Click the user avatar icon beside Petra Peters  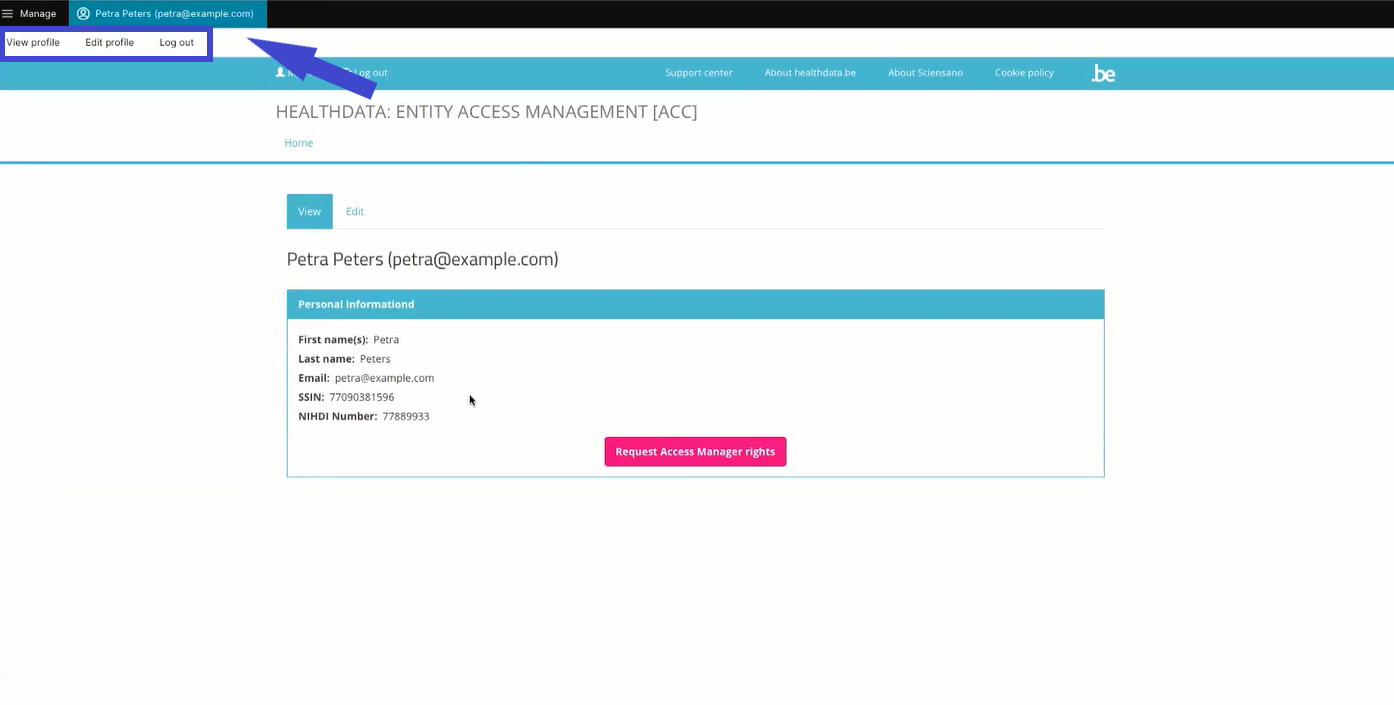(x=83, y=14)
